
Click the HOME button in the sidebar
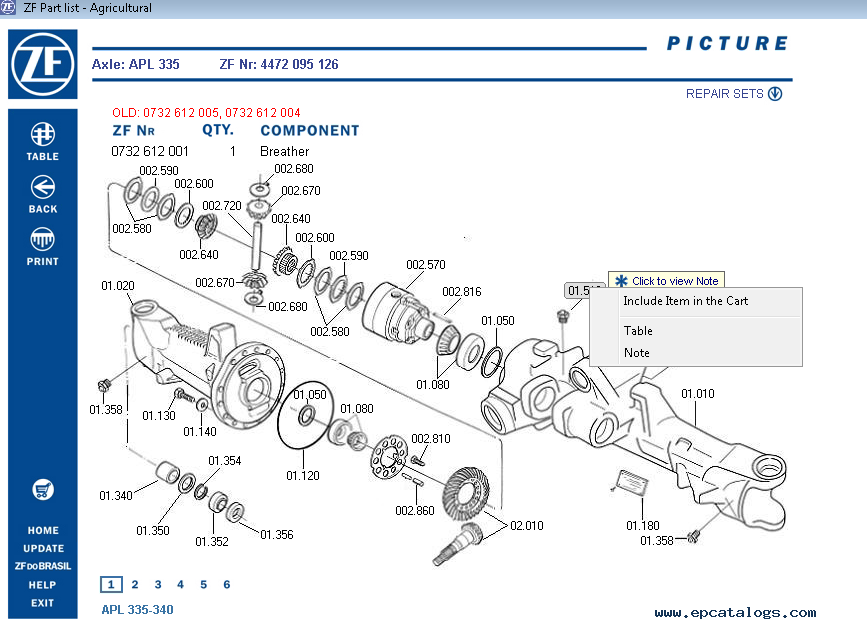(42, 530)
